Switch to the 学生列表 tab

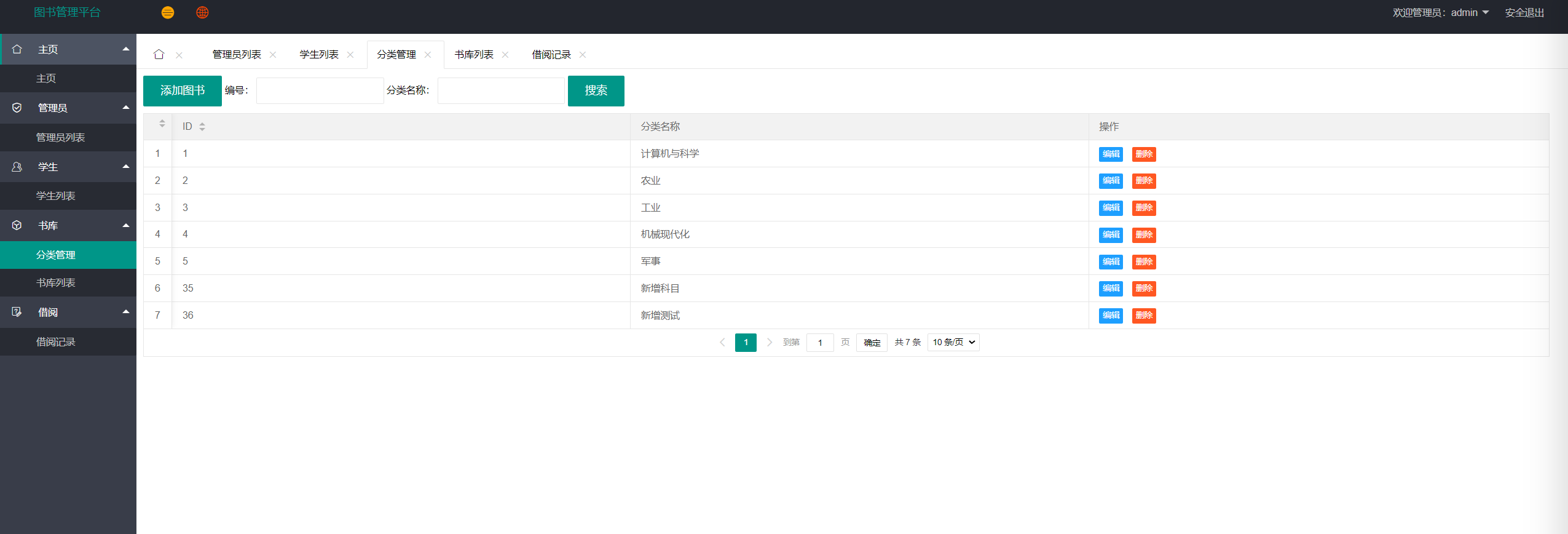pos(319,55)
